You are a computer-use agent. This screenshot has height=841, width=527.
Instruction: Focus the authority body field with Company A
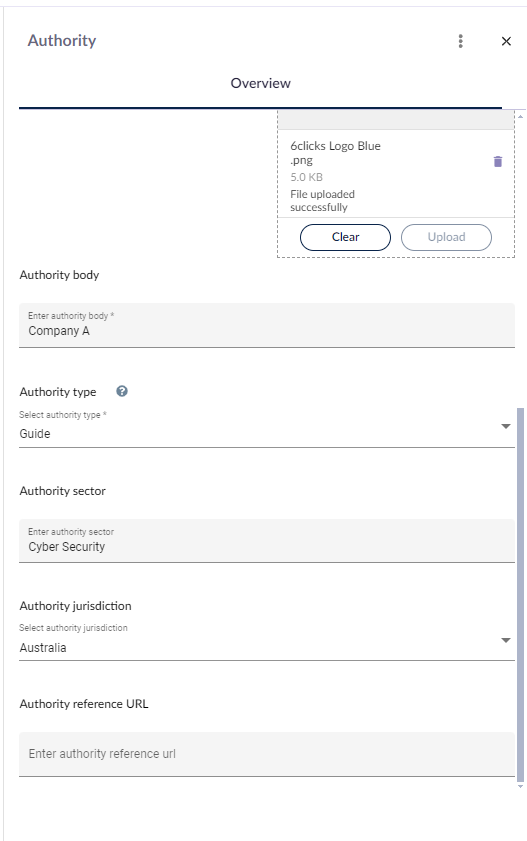(x=267, y=325)
